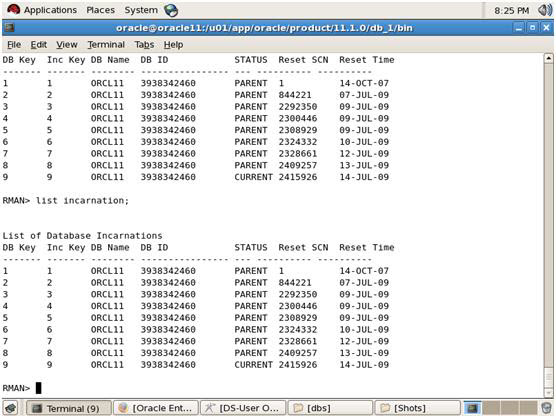The image size is (556, 418).
Task: Click the terminal title bar text
Action: 264,28
